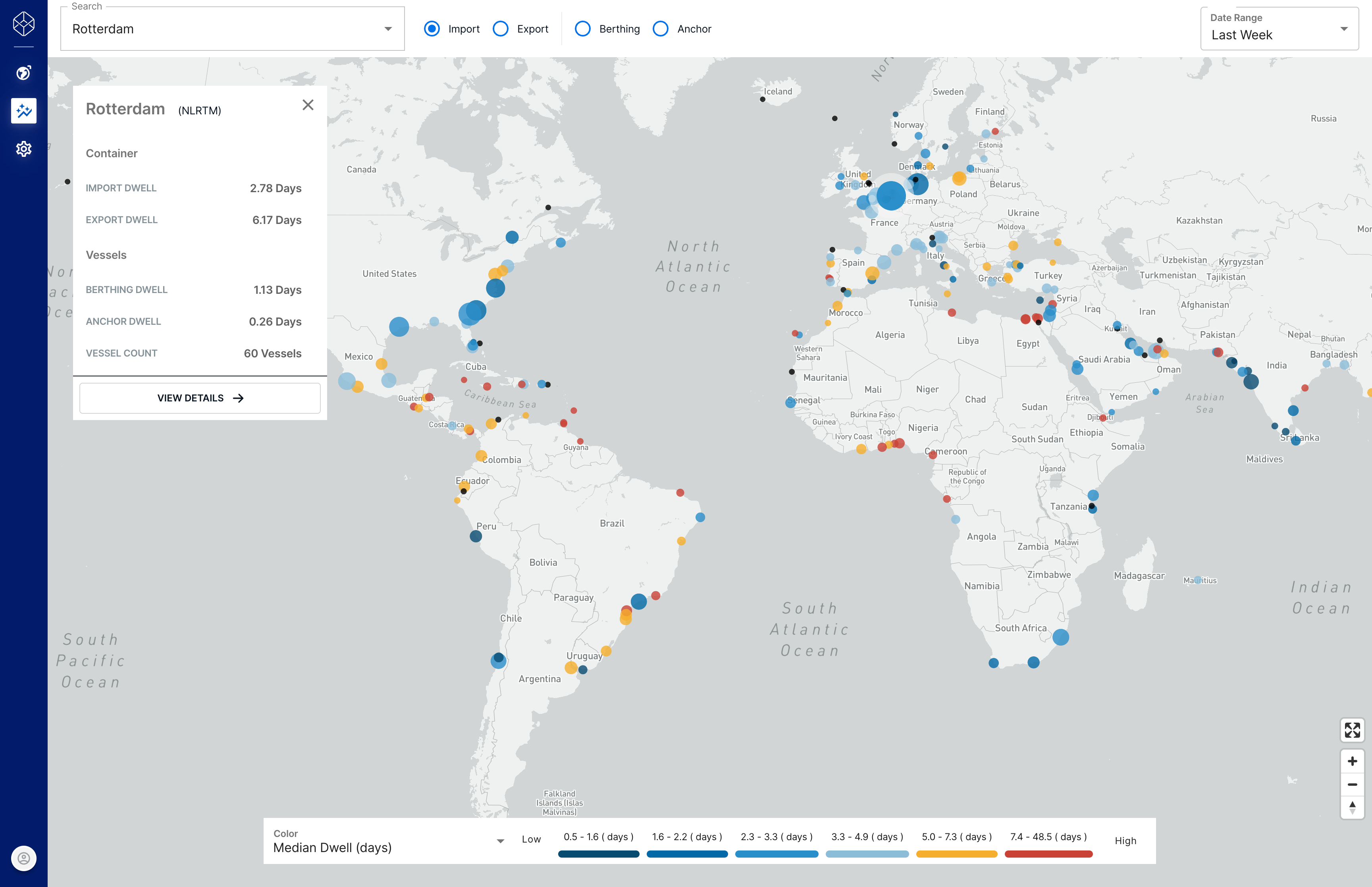This screenshot has height=887, width=1372.
Task: Zoom out with the minus map control
Action: (1352, 785)
